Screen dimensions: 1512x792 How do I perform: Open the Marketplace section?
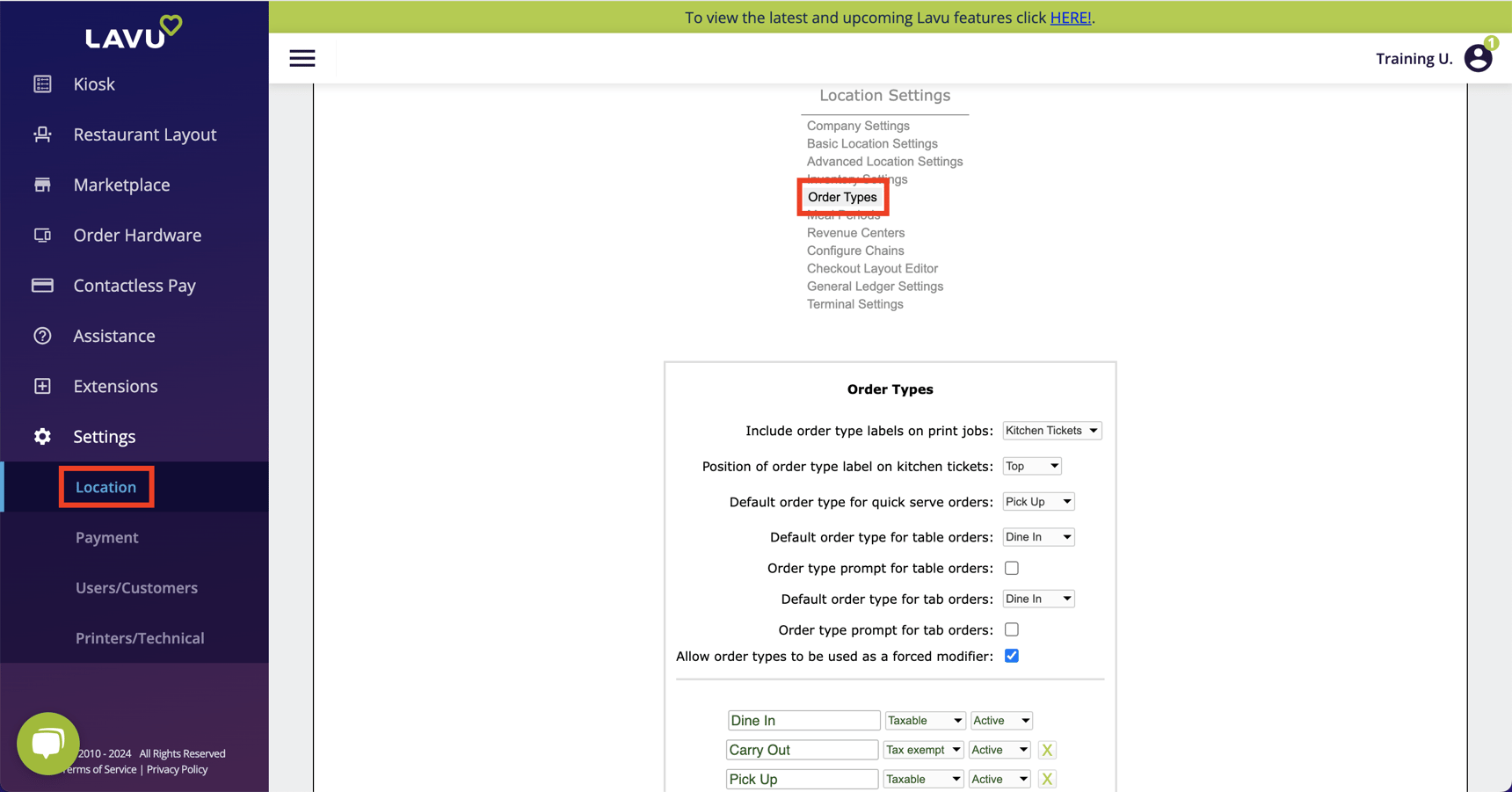click(121, 185)
